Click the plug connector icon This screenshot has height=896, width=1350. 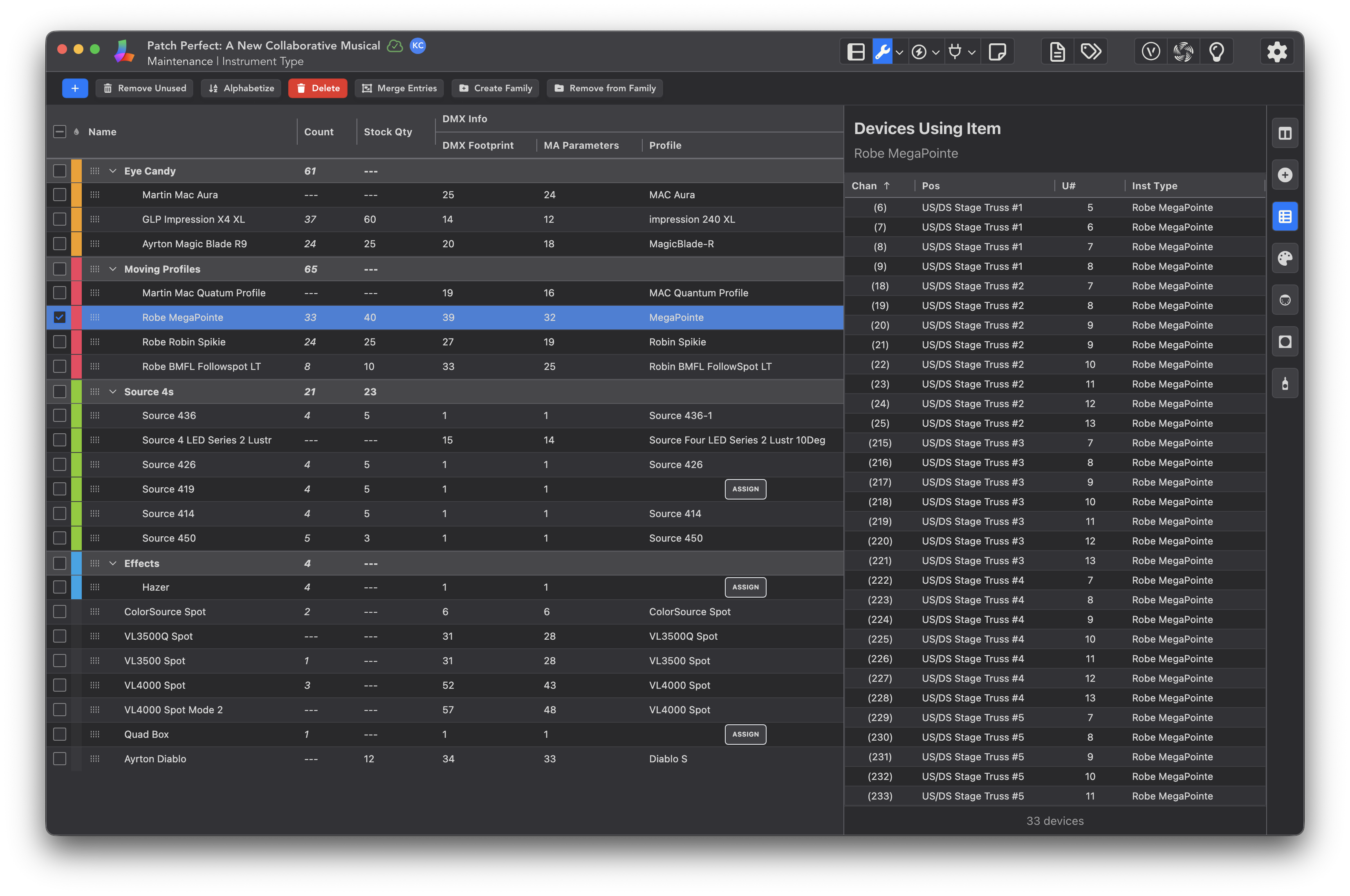coord(955,52)
